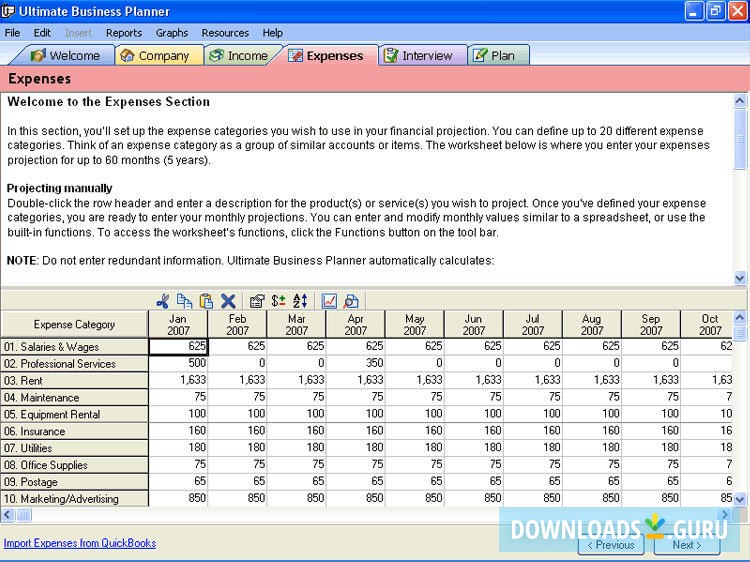
Task: Click Postage Feb 2007 cell 65
Action: pos(237,481)
